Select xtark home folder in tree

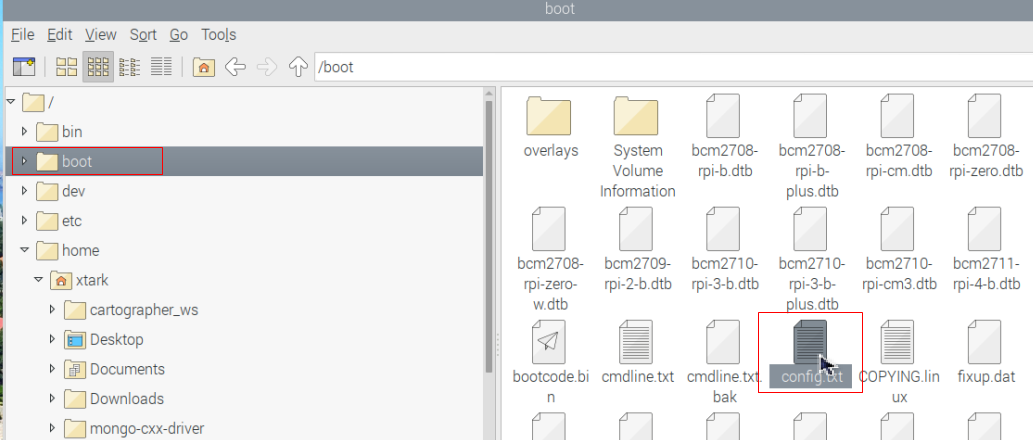(80, 280)
